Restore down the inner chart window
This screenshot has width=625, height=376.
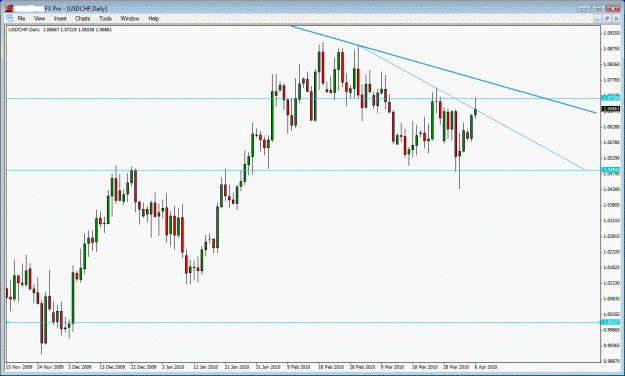[607, 19]
